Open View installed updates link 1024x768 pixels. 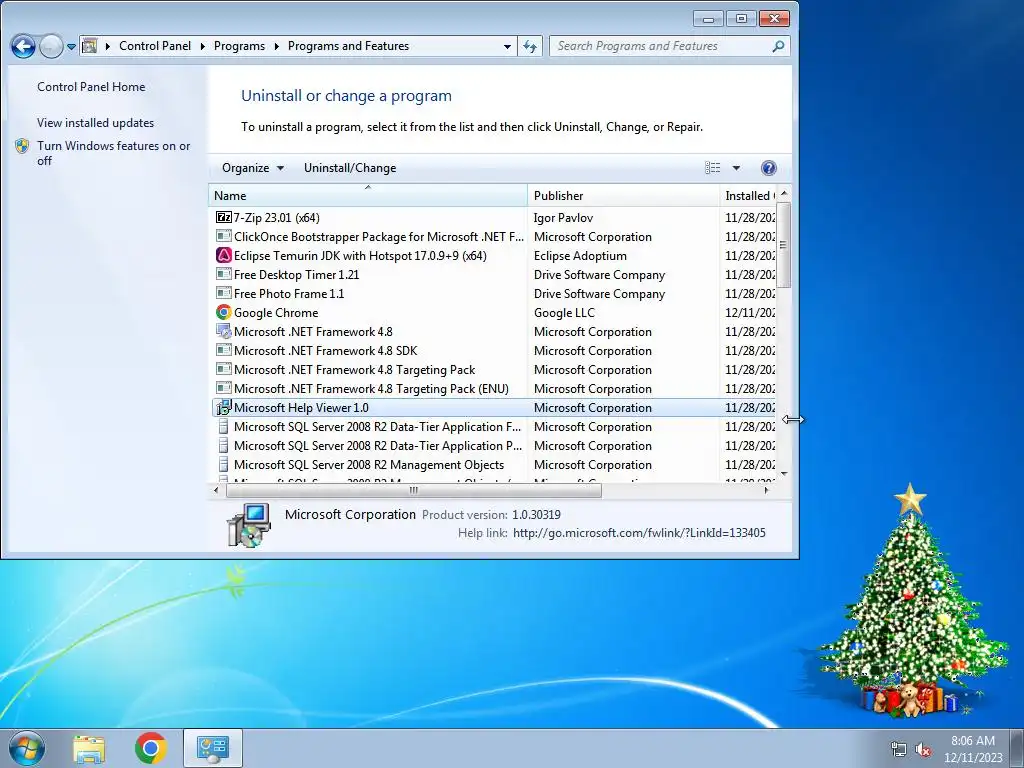click(95, 123)
